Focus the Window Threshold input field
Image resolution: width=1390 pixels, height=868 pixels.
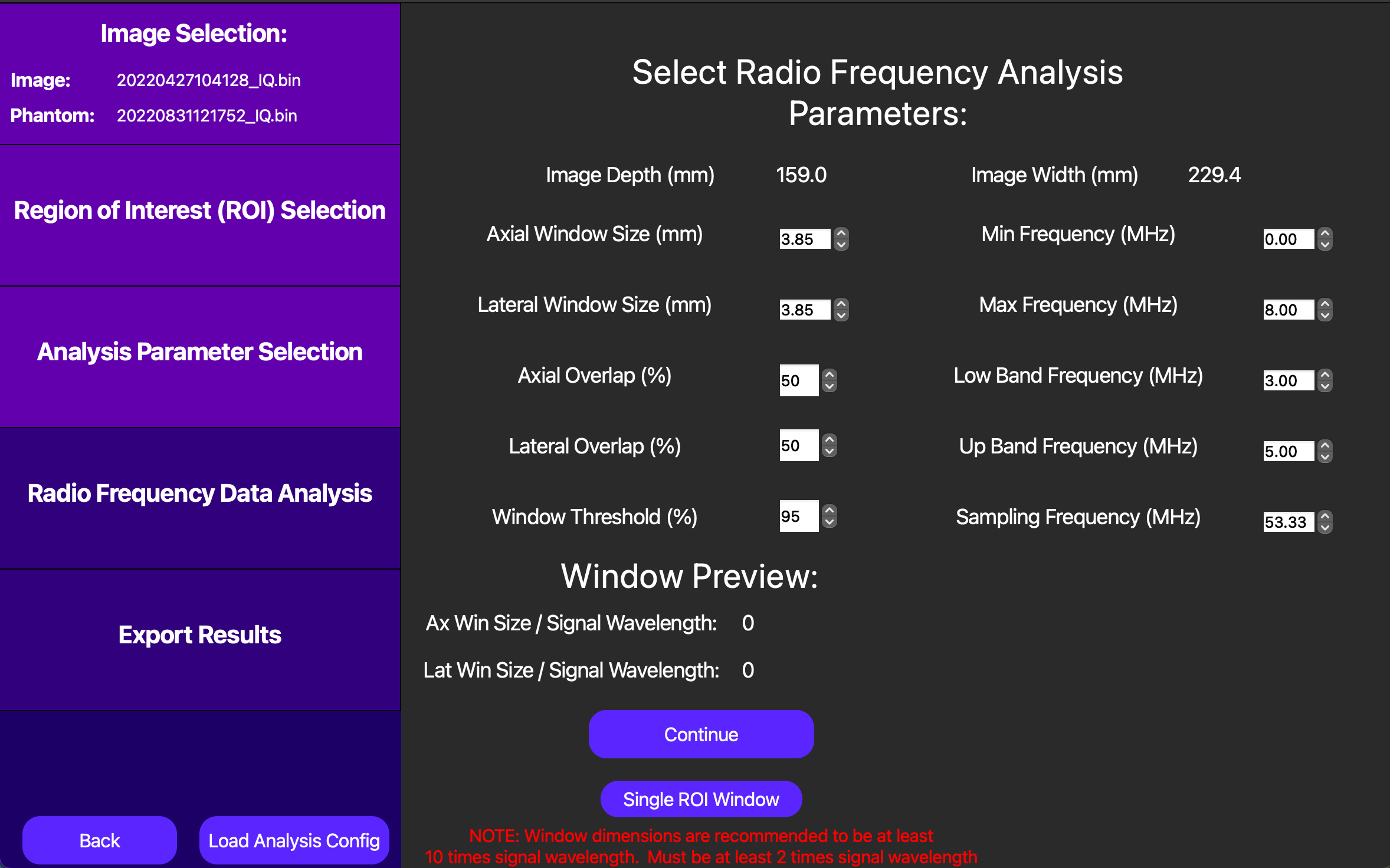(x=799, y=516)
